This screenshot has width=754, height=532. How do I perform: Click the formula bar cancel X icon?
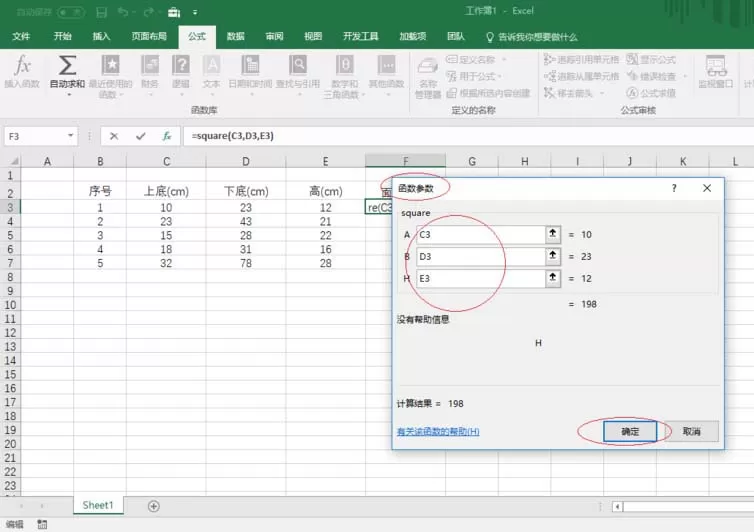point(114,136)
